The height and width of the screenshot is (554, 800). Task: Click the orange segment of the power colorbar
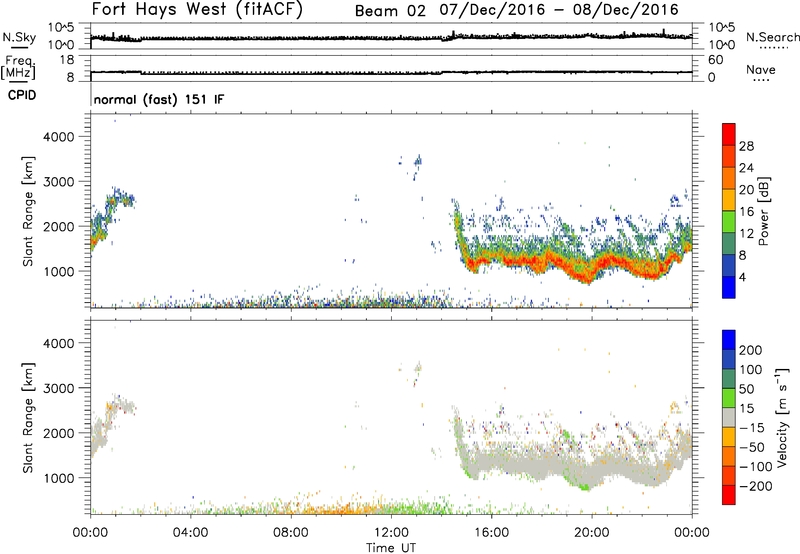pyautogui.click(x=729, y=178)
